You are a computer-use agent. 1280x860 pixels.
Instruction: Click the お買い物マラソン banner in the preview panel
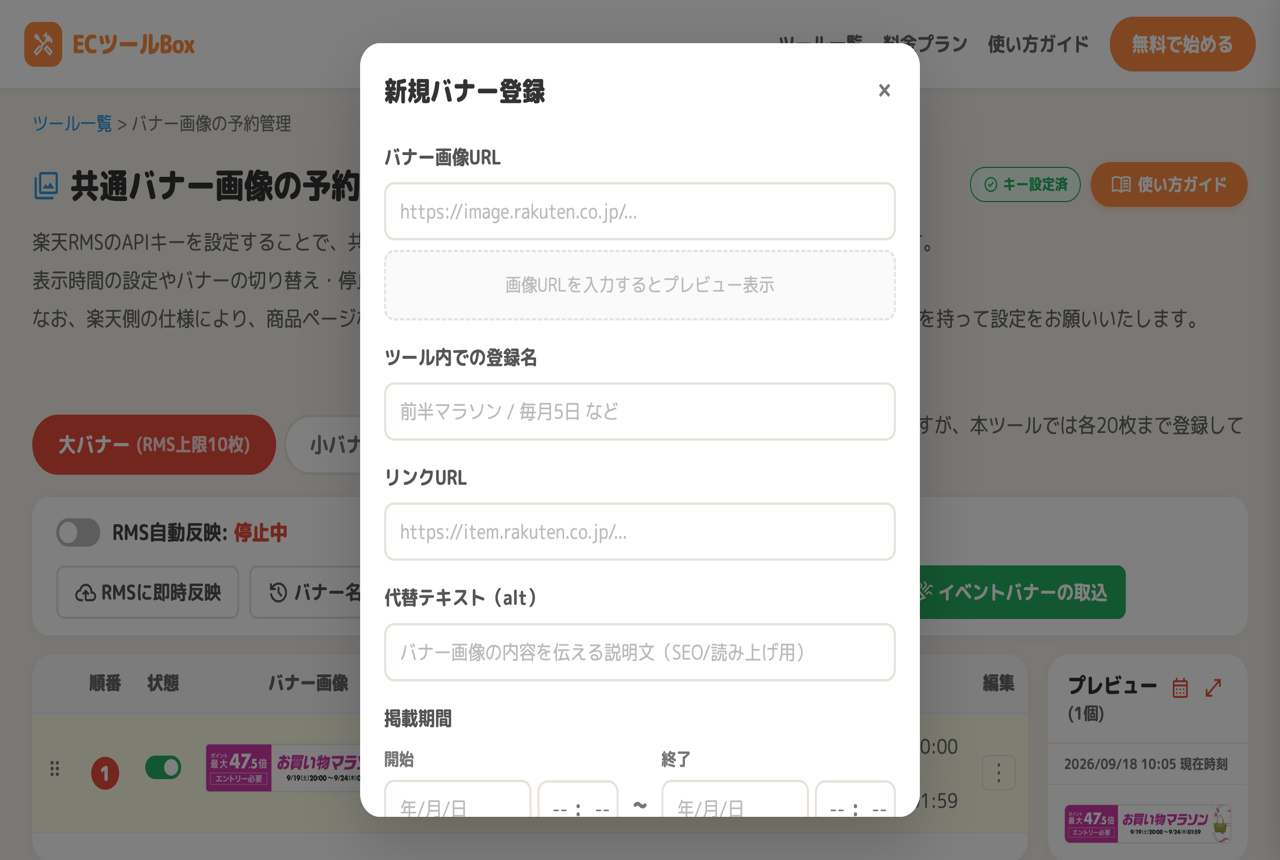coord(1148,824)
